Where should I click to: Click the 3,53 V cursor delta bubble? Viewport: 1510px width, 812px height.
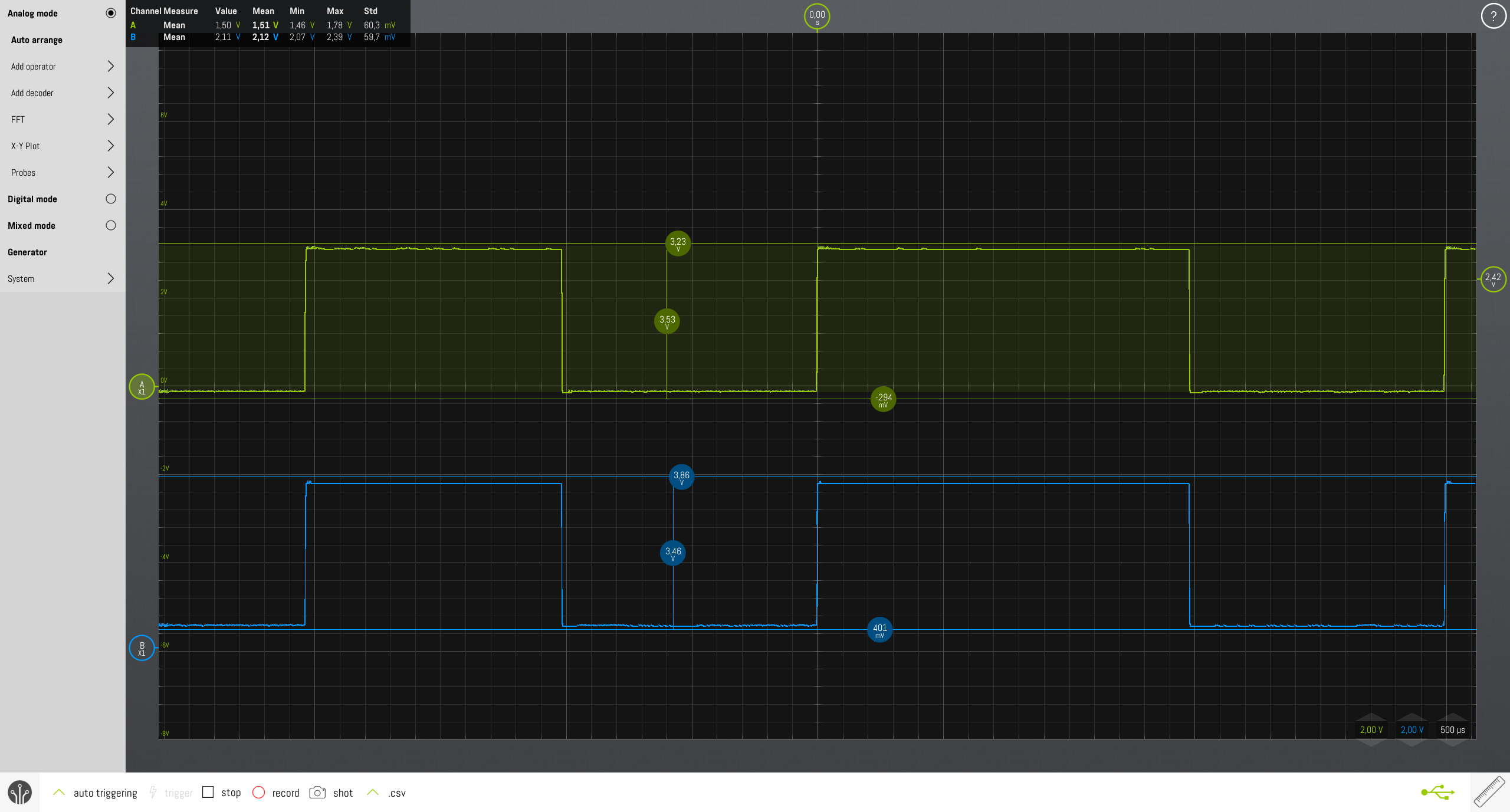tap(667, 321)
